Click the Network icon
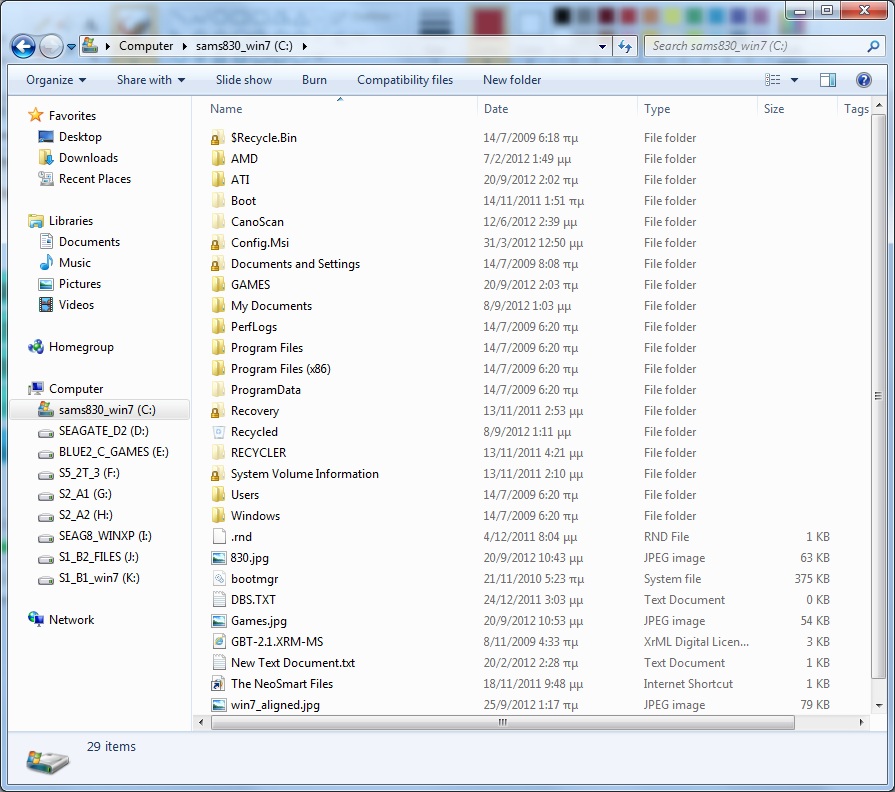The width and height of the screenshot is (895, 792). [x=36, y=619]
